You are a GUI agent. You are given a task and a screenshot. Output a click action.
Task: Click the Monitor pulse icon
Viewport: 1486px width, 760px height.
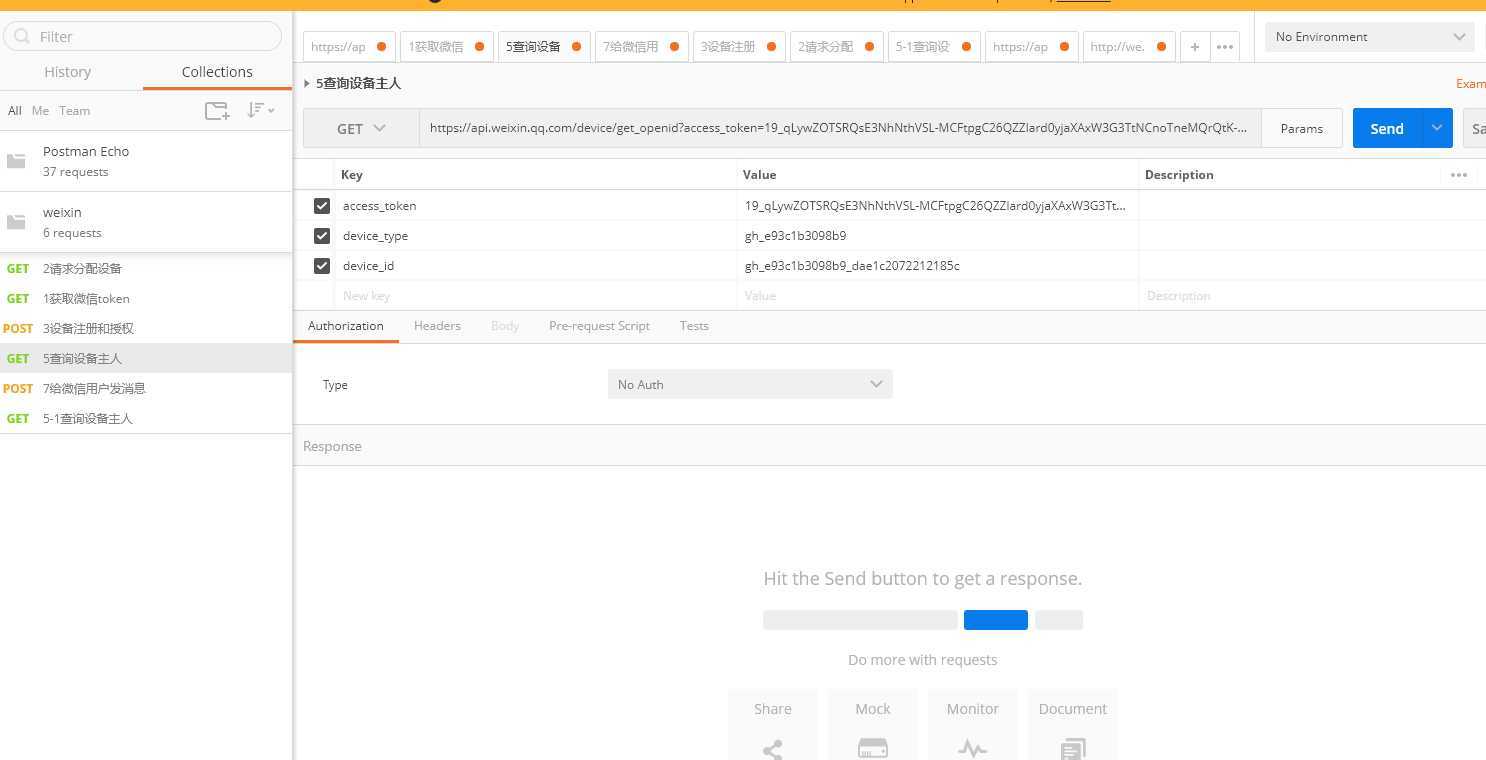pos(973,749)
